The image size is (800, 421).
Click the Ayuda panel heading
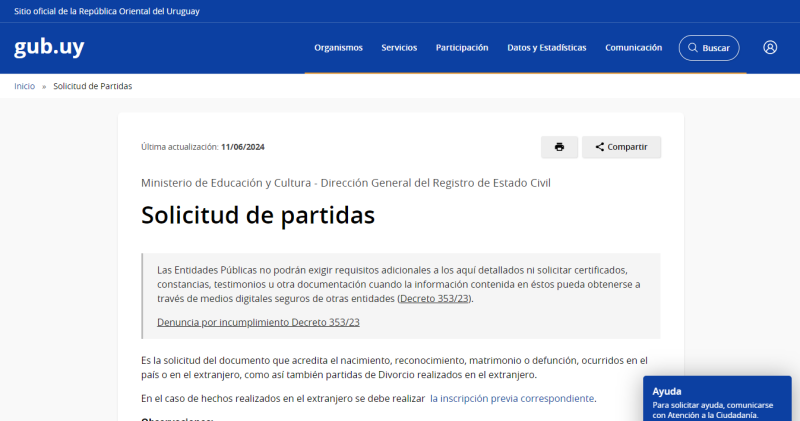point(666,391)
